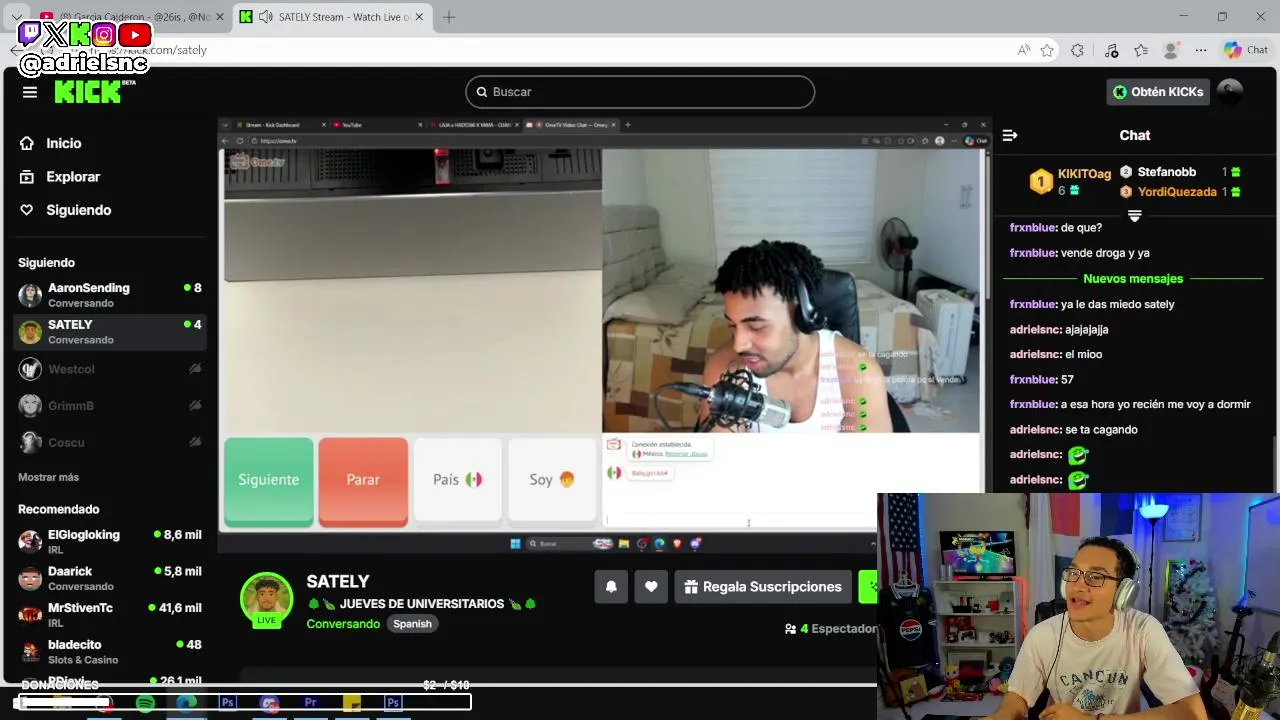Click the Buscar search field

[x=640, y=92]
